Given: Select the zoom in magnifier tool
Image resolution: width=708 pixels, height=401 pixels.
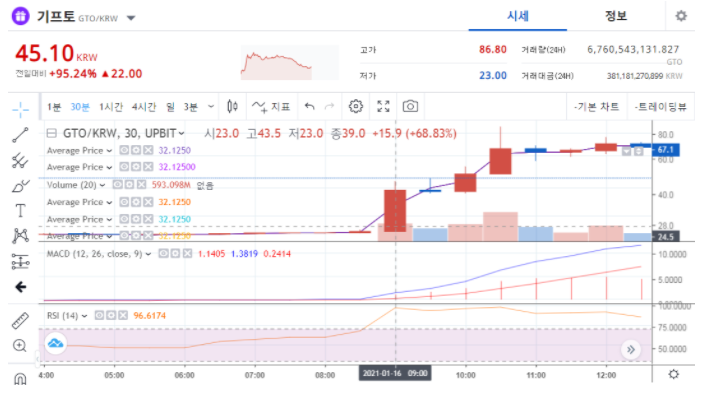Looking at the screenshot, I should click(x=20, y=346).
